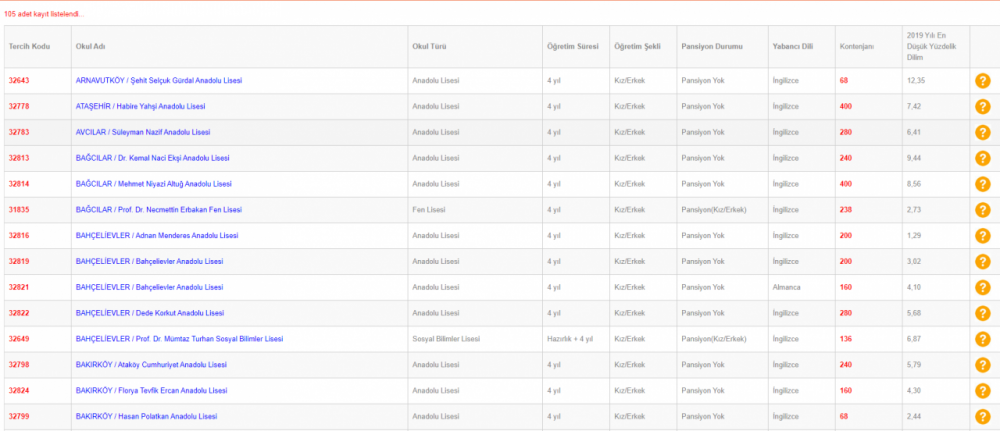Click question icon for Adnan Menderes Anadolu Lisesi
This screenshot has width=1000, height=431.
pos(982,236)
